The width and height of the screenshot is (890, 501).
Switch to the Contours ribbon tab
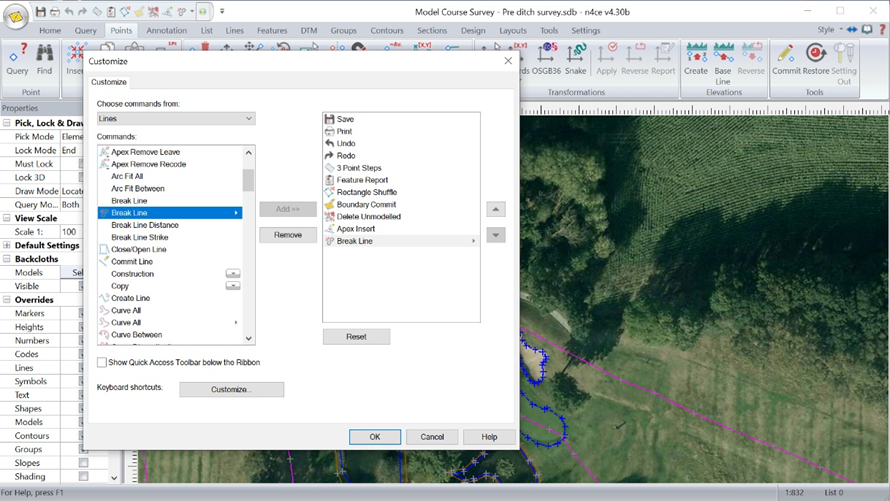tap(387, 31)
